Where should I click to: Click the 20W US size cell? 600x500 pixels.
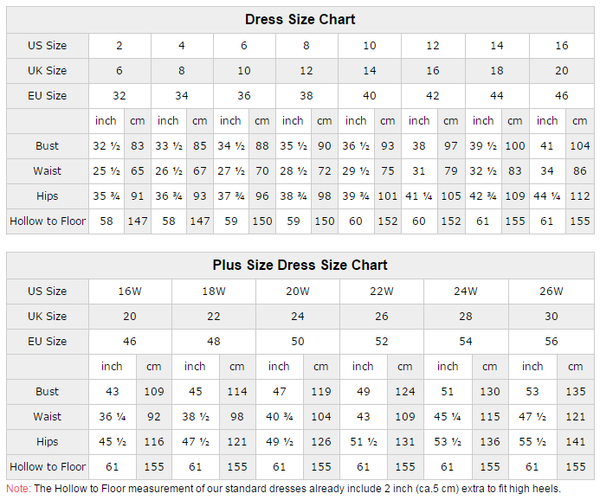[x=298, y=292]
